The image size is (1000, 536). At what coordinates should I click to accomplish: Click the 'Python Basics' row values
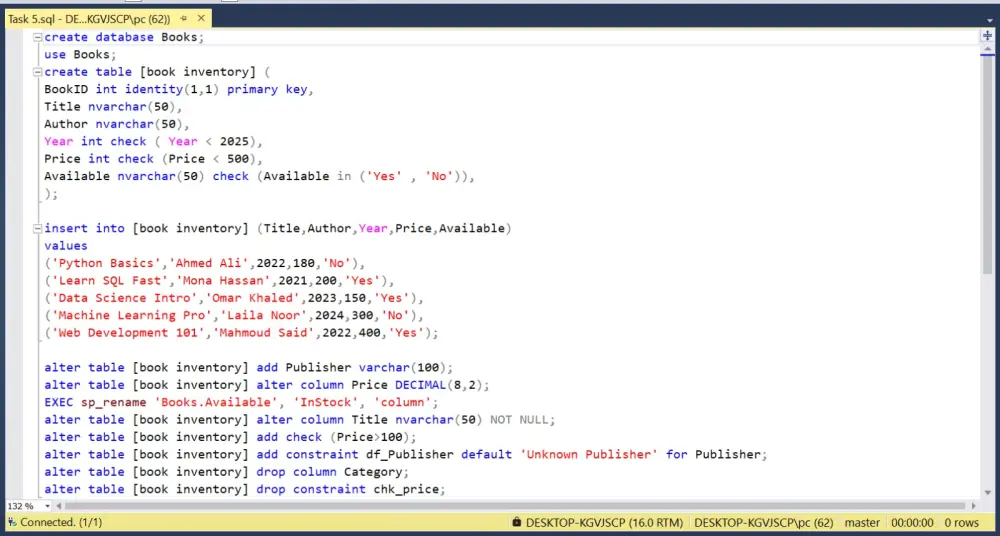click(x=204, y=263)
